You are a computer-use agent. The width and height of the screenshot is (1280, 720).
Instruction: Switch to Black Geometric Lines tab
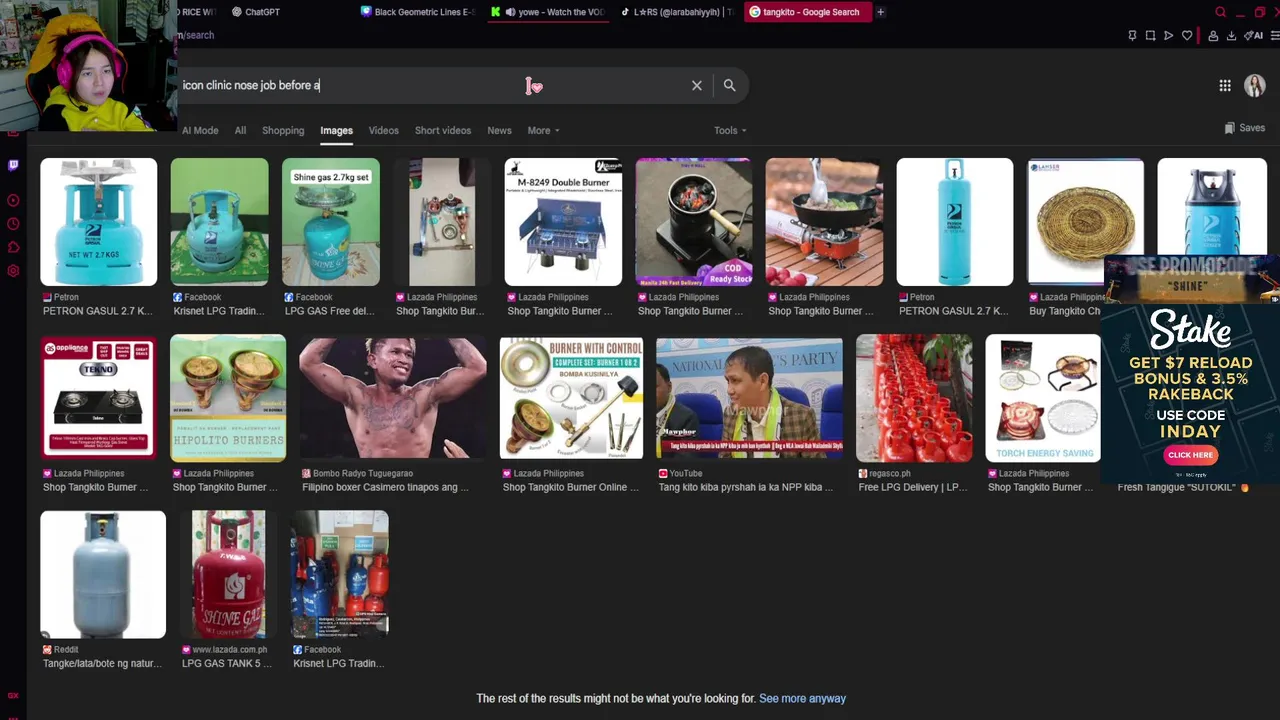tap(418, 12)
